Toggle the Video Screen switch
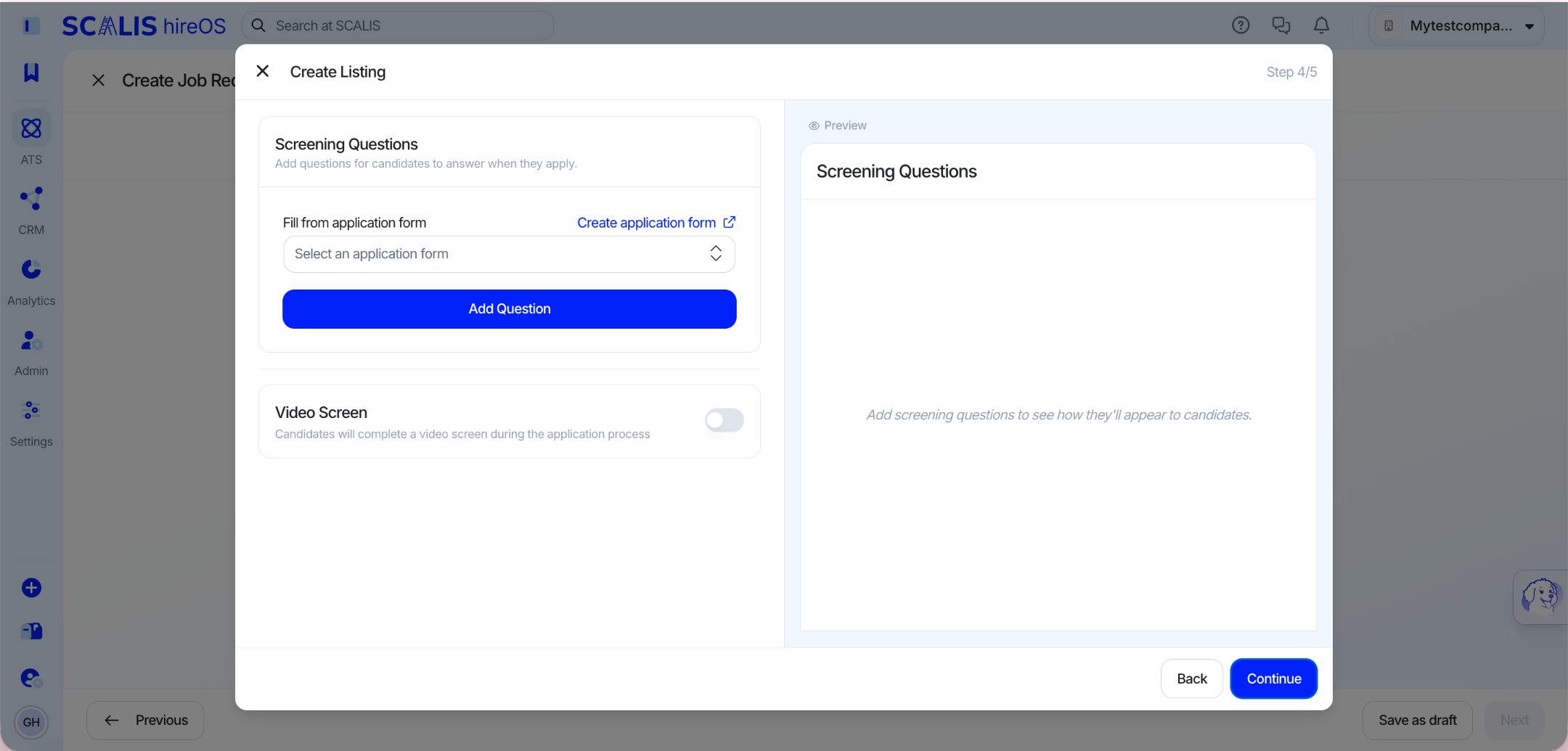The height and width of the screenshot is (751, 1568). 724,420
